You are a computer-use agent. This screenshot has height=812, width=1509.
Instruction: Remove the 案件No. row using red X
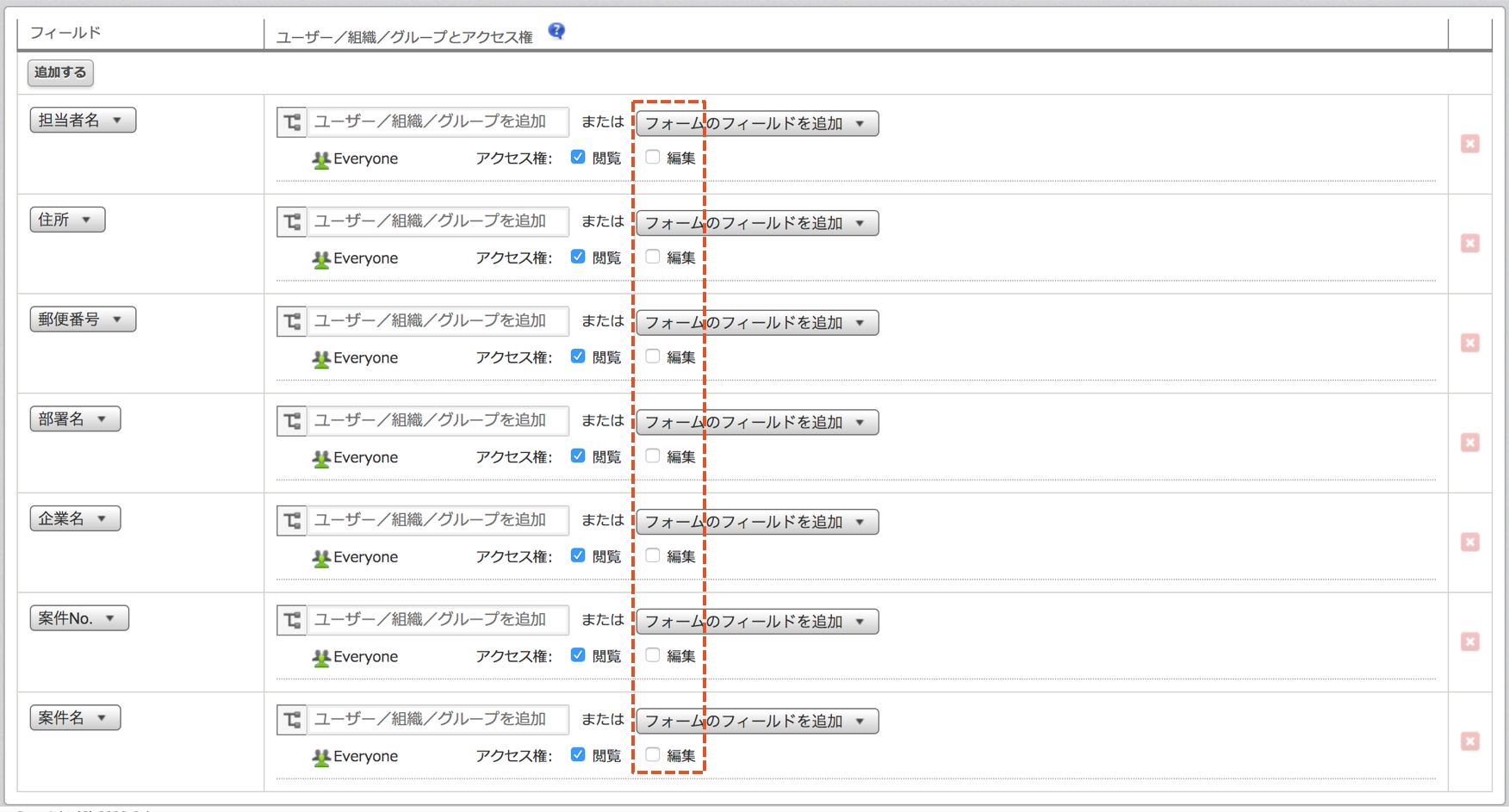(x=1469, y=642)
